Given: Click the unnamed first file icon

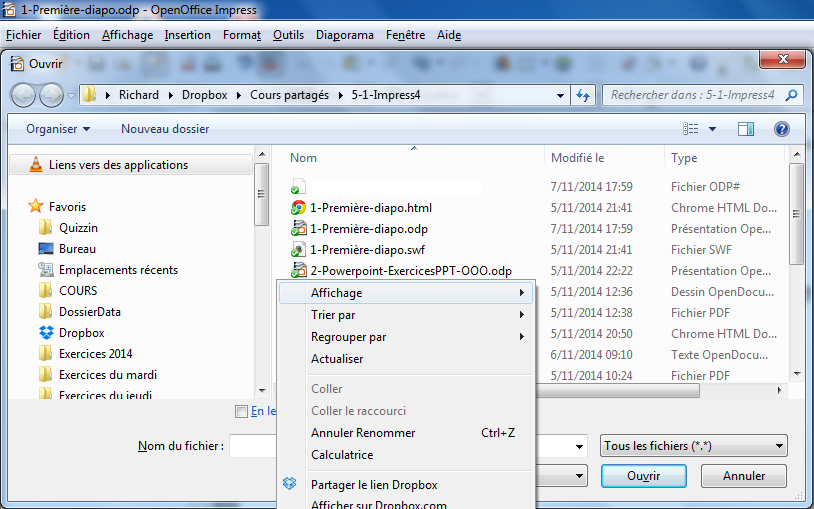Looking at the screenshot, I should [299, 186].
